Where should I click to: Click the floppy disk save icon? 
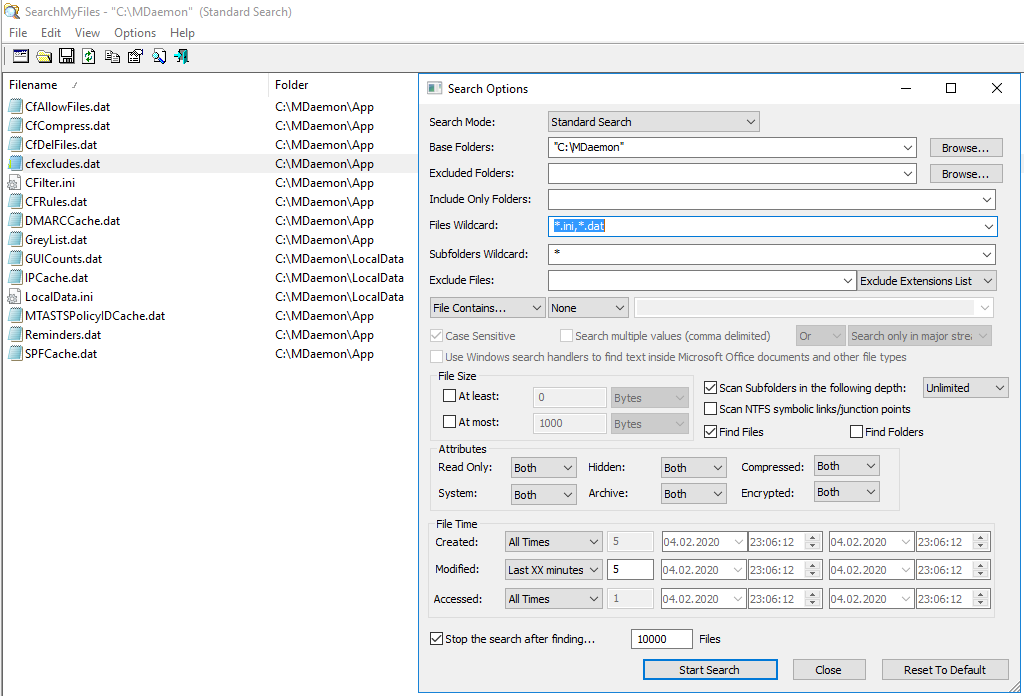tap(67, 57)
